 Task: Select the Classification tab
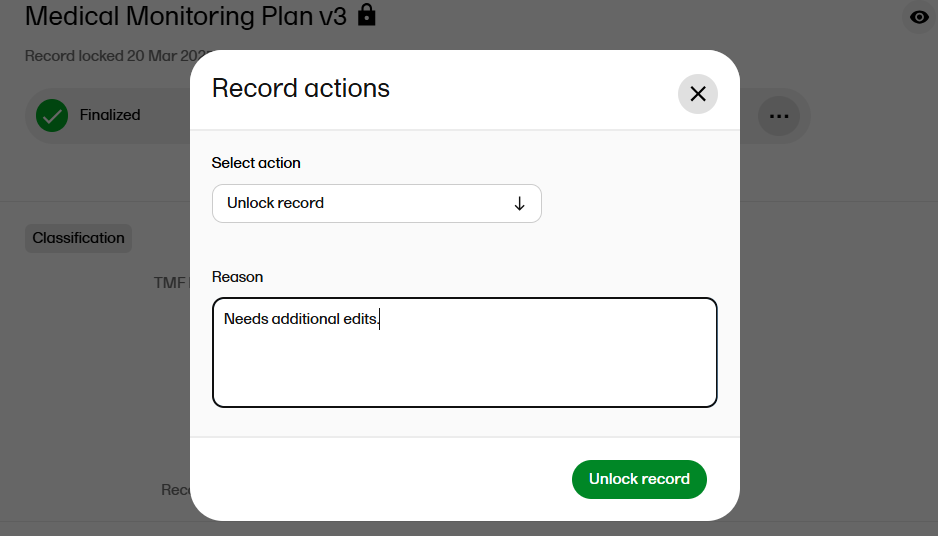[x=78, y=238]
